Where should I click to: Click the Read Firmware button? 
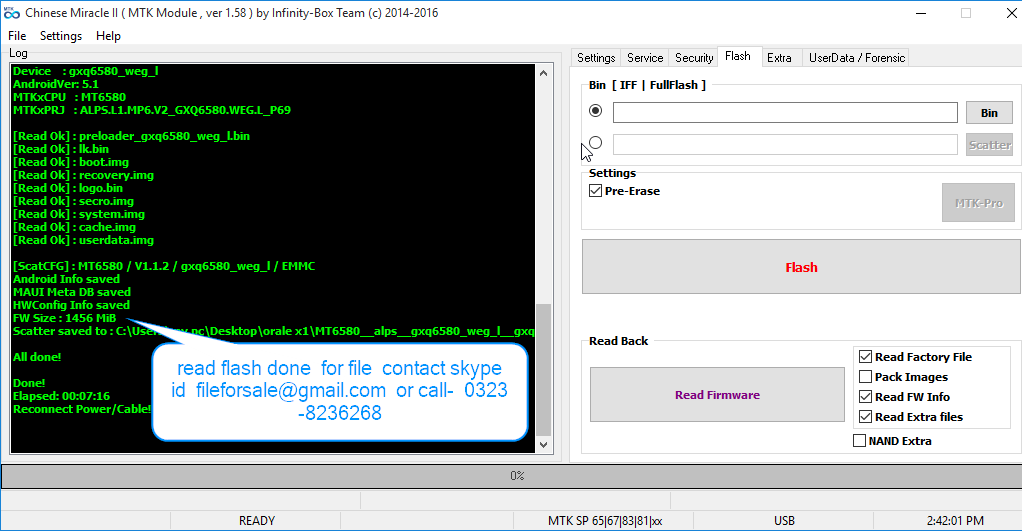click(717, 395)
